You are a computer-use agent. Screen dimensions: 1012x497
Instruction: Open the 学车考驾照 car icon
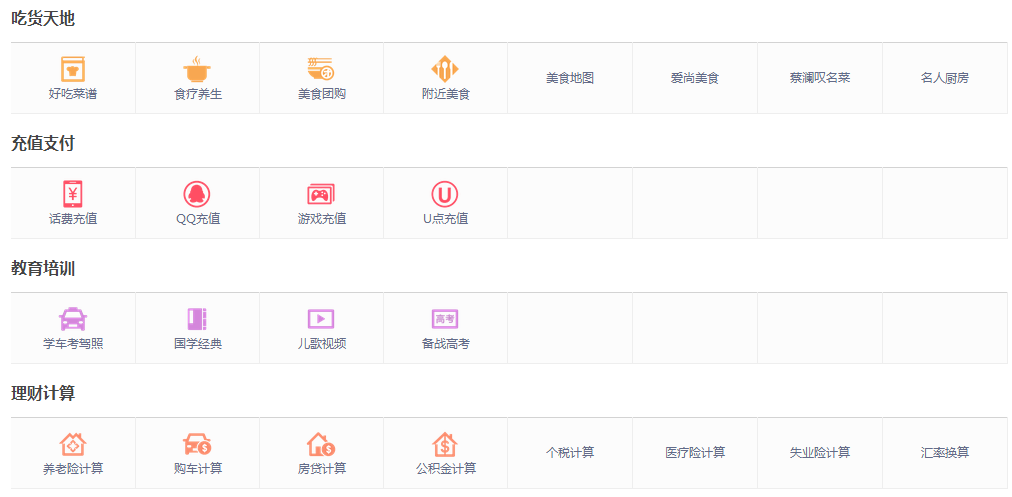coord(73,319)
